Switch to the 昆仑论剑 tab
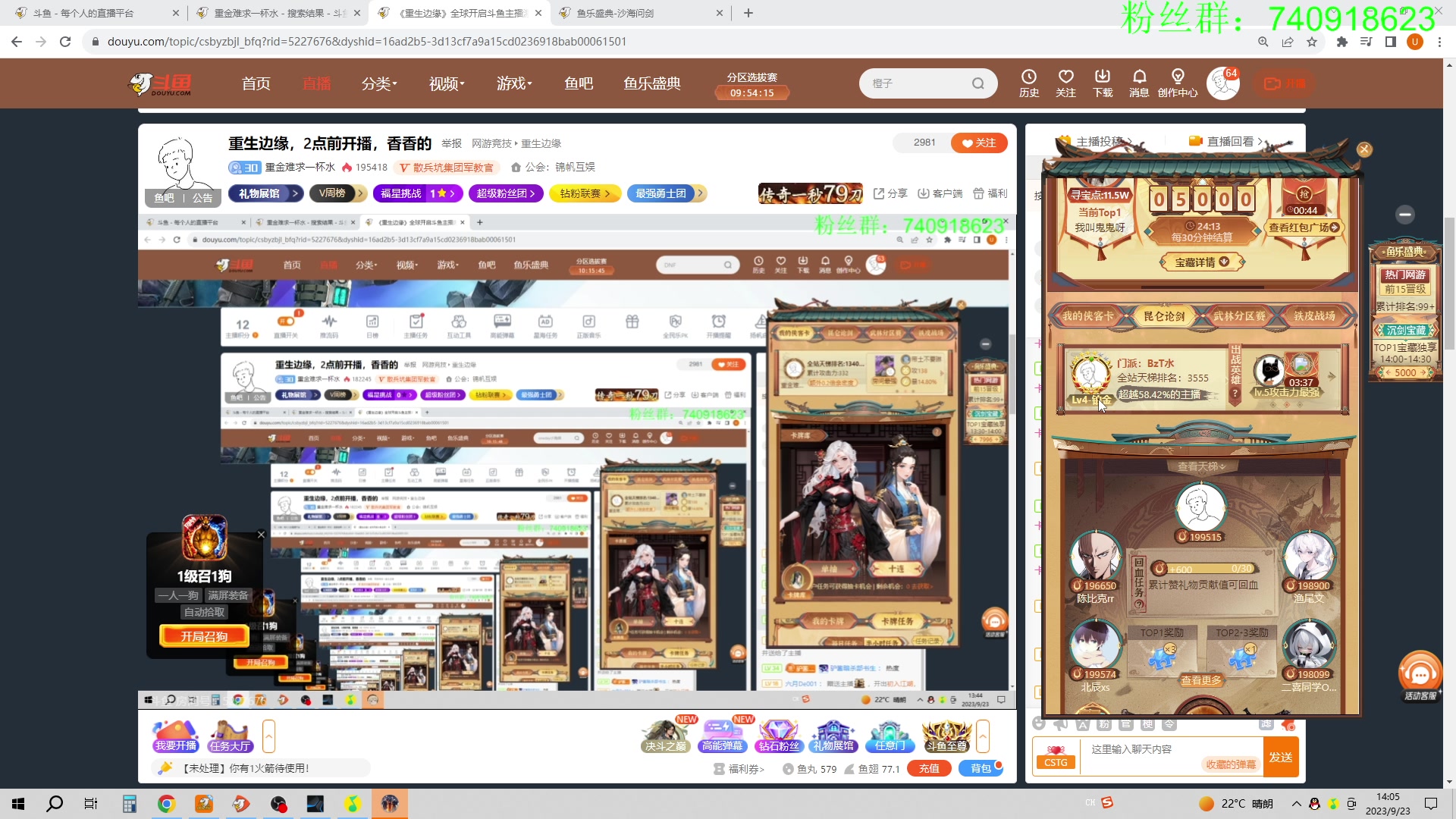 click(1164, 316)
